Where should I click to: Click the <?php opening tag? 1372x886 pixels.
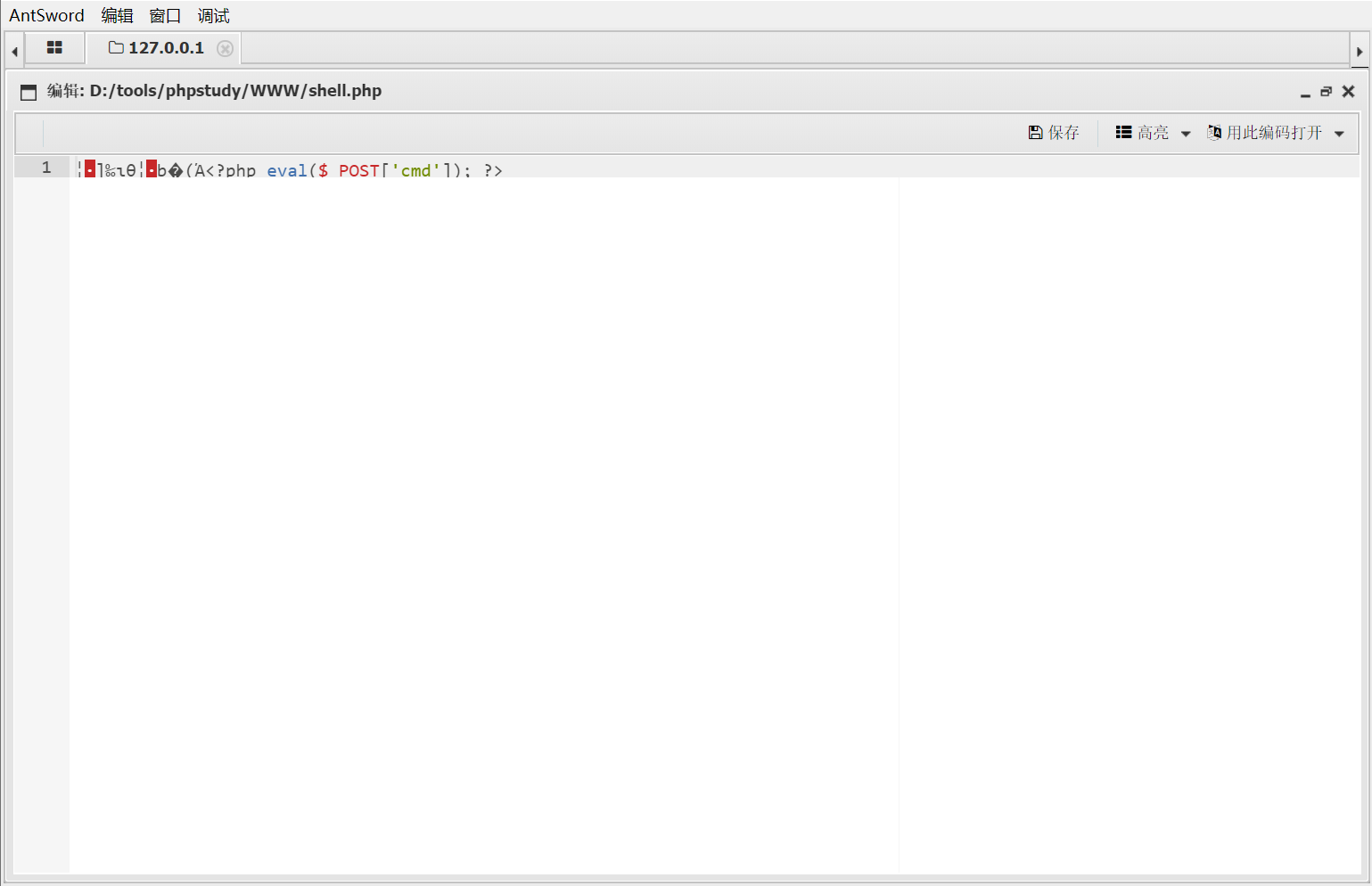tap(231, 169)
